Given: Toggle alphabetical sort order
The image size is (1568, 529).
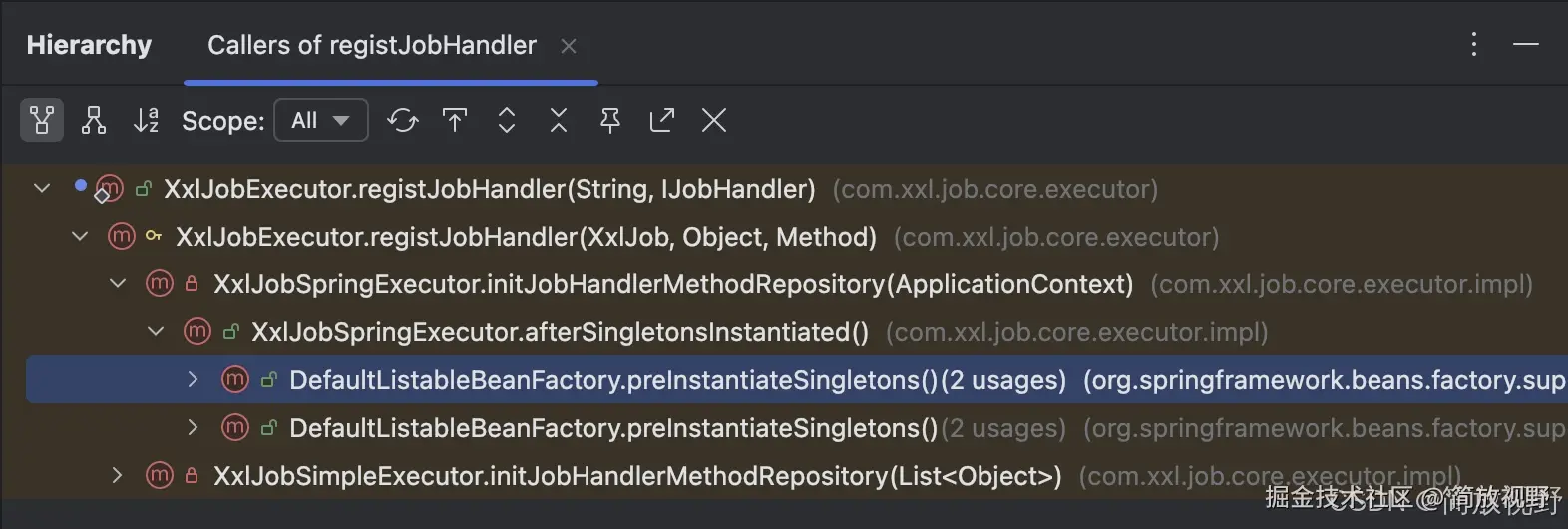Looking at the screenshot, I should click(146, 121).
